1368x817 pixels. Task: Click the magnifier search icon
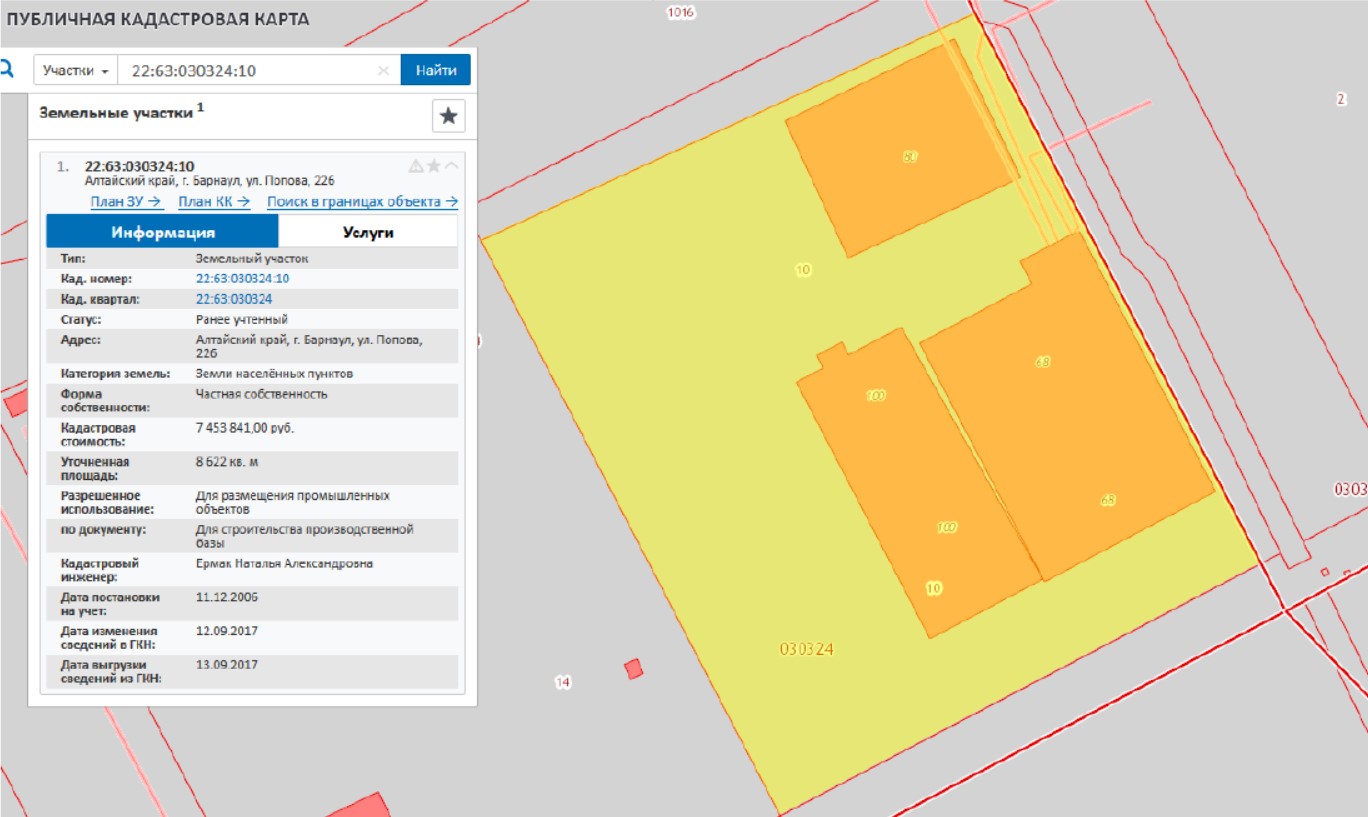click(x=8, y=70)
